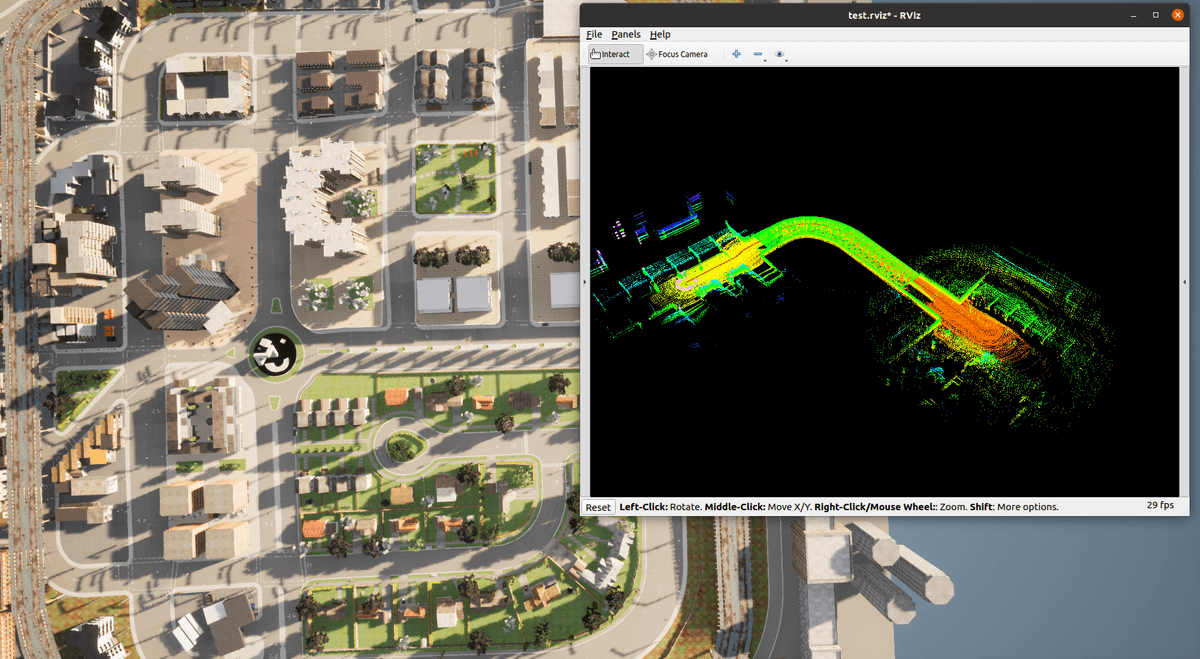
Task: Click the roundabout on the city map
Action: (x=273, y=352)
